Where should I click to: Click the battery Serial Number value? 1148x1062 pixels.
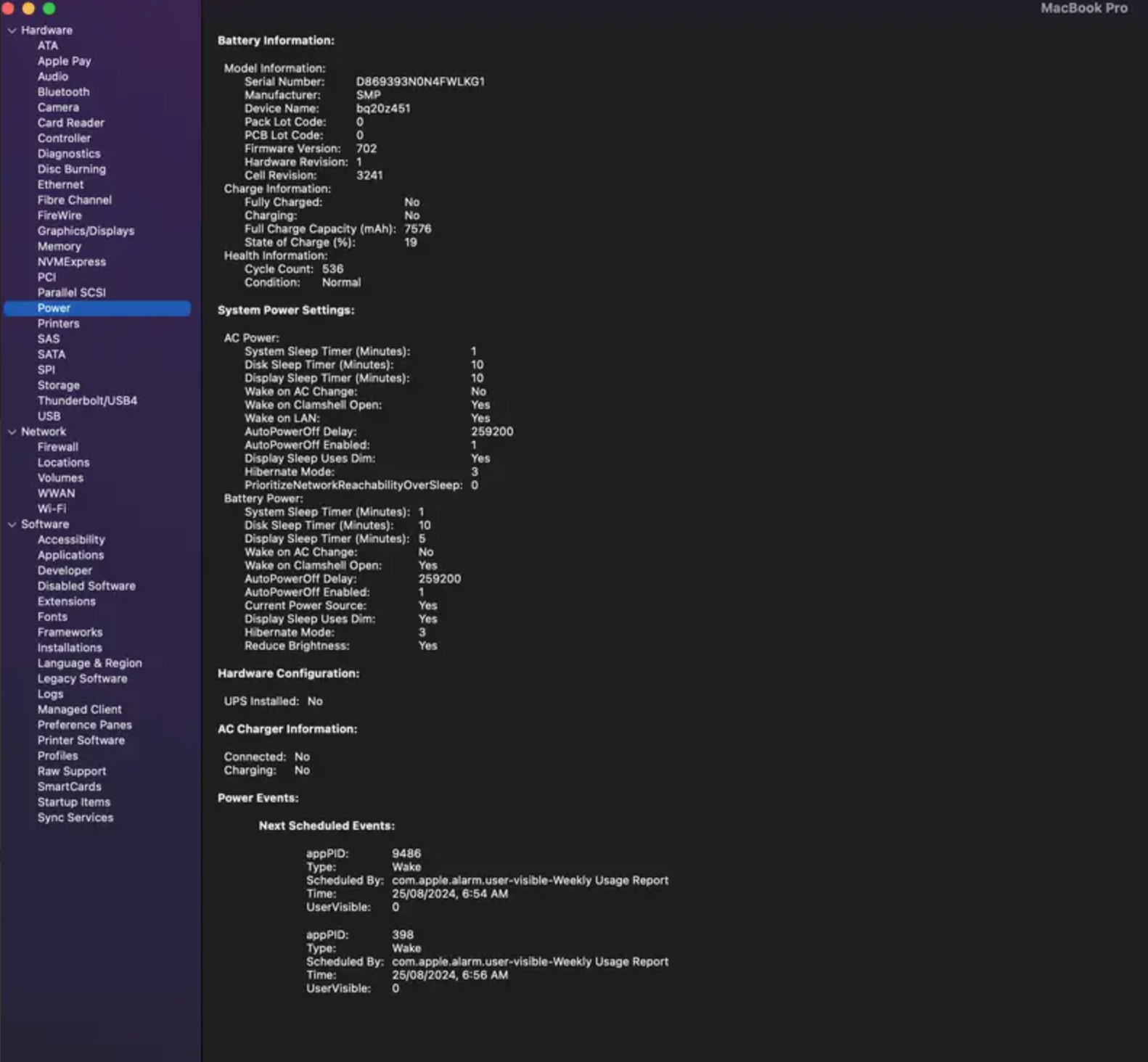419,82
